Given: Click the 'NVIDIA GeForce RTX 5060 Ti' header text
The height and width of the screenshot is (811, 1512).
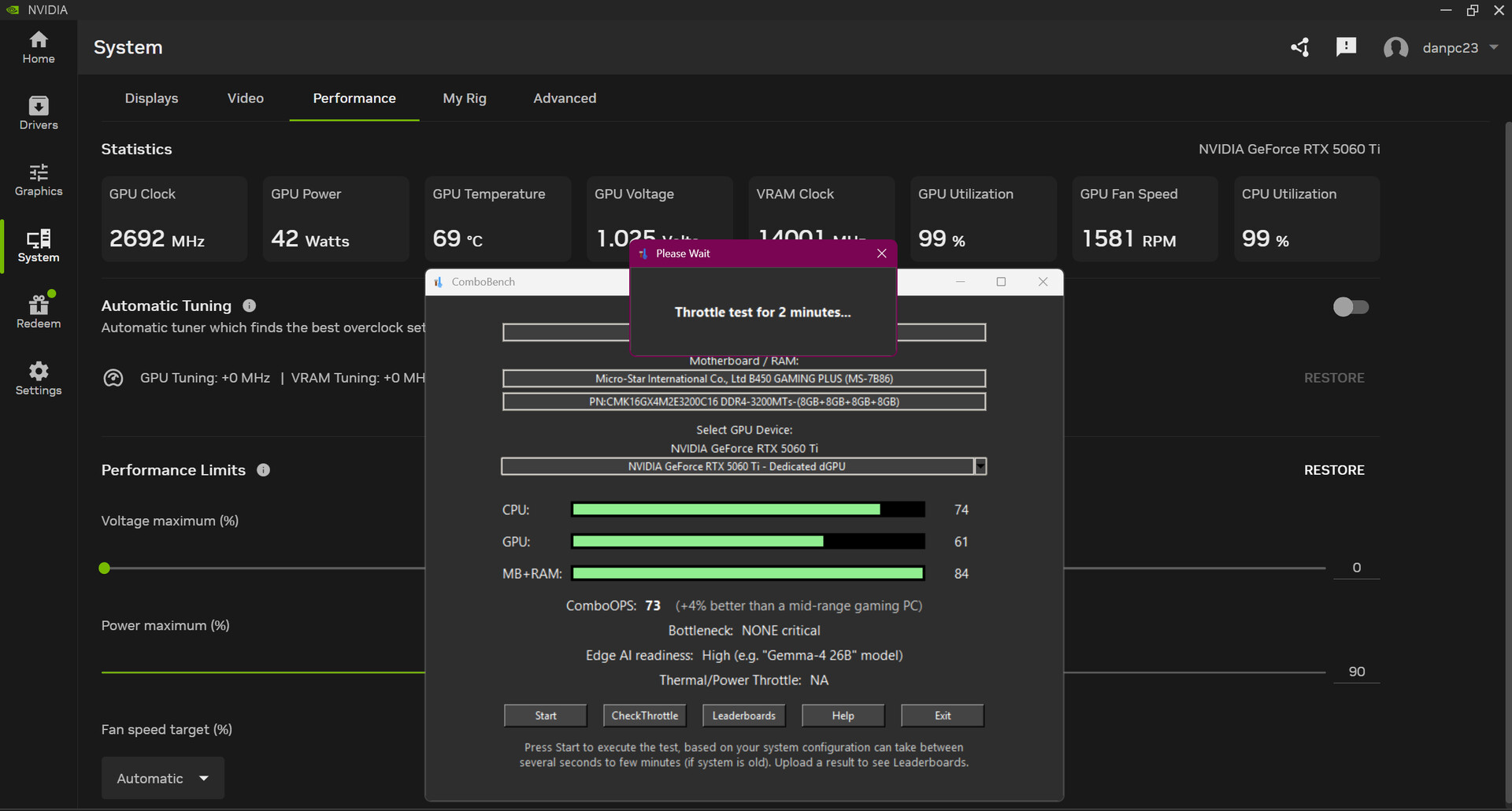Looking at the screenshot, I should pos(1289,149).
